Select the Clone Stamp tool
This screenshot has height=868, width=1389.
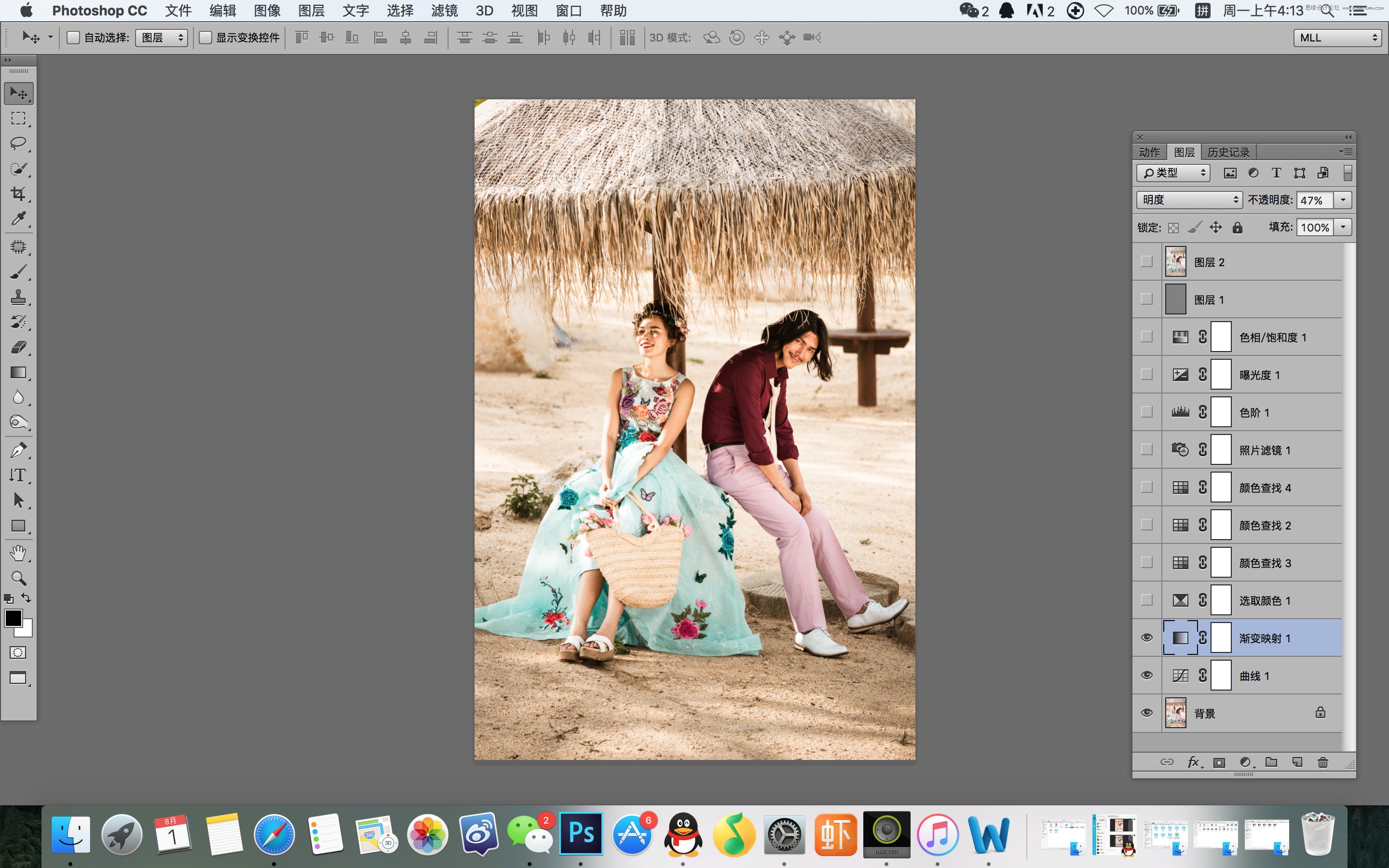click(18, 297)
